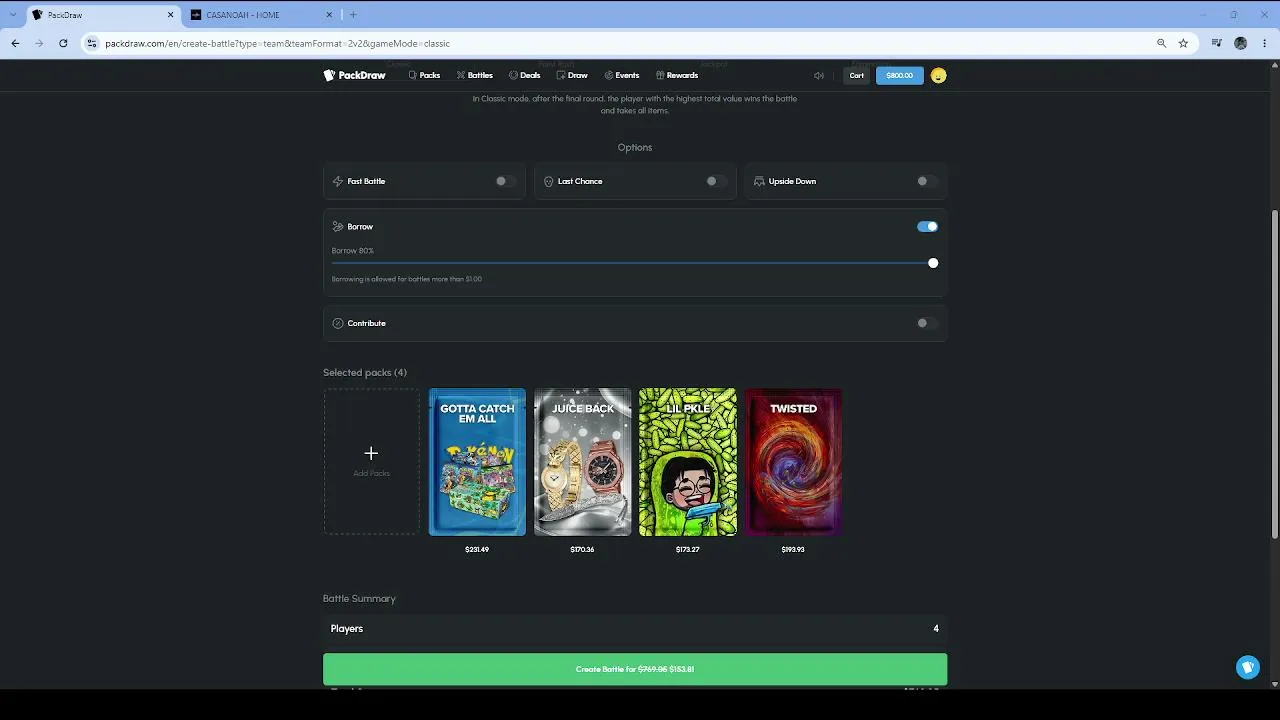Click the PackDraw logo in the site header
Viewport: 1280px width, 720px height.
pyautogui.click(x=355, y=75)
